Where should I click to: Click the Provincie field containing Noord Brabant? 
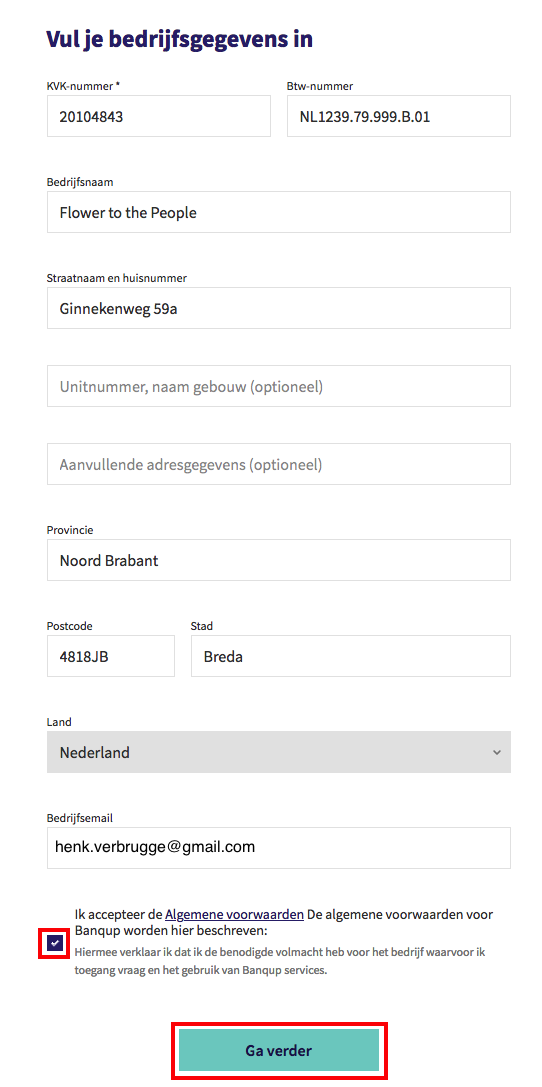(279, 560)
